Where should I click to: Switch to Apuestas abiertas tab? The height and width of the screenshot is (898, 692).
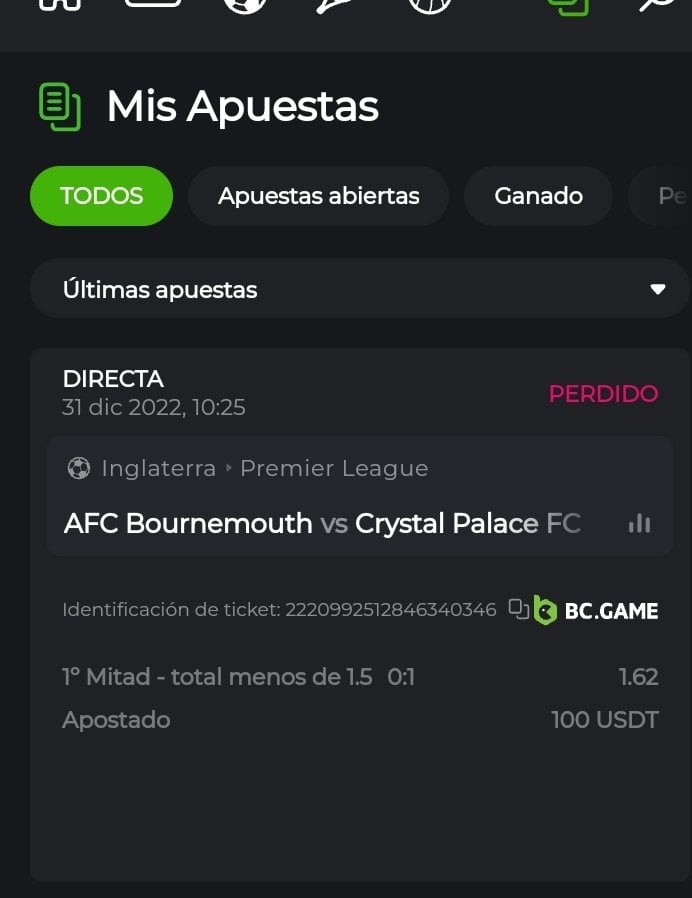click(318, 196)
